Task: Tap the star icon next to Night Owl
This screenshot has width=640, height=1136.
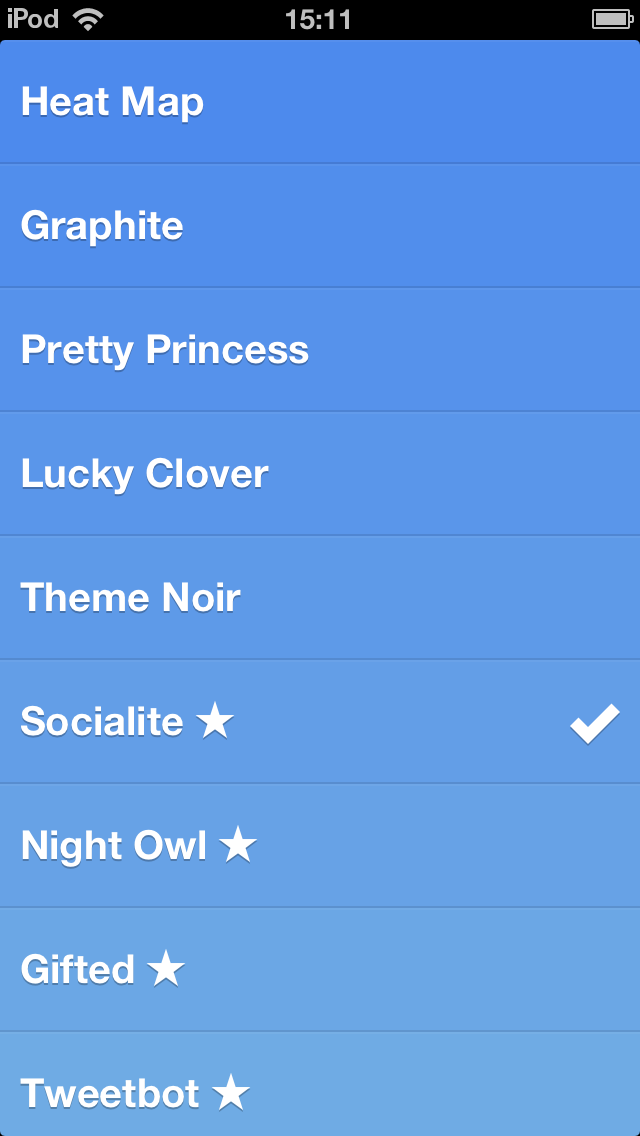Action: coord(238,845)
